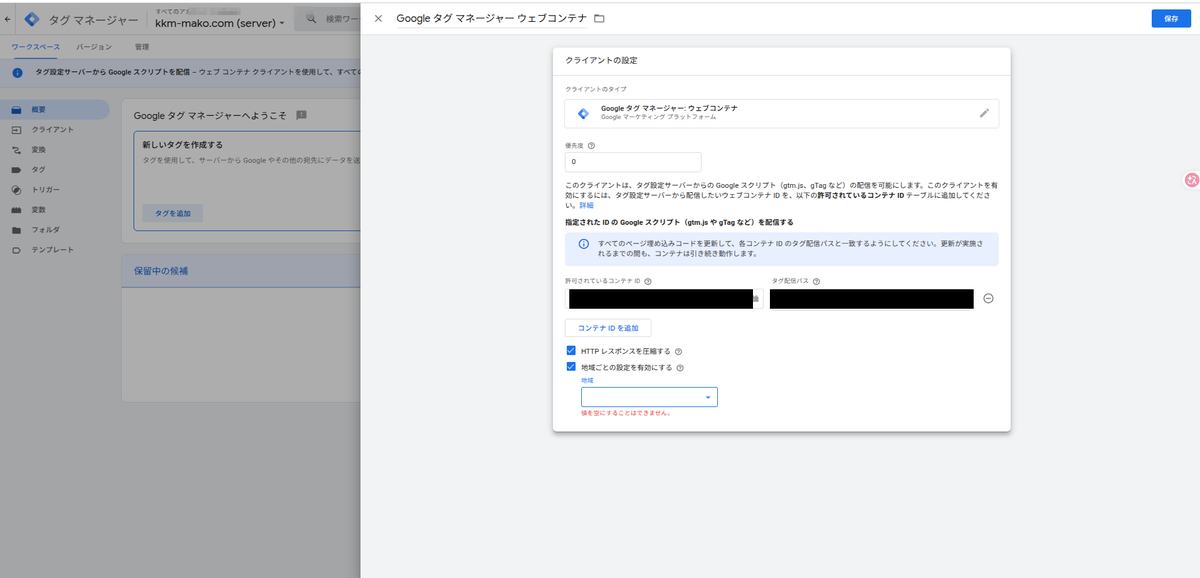The height and width of the screenshot is (578, 1200).
Task: Open help icon for 地域ごとの設定を有効にする
Action: pos(680,368)
